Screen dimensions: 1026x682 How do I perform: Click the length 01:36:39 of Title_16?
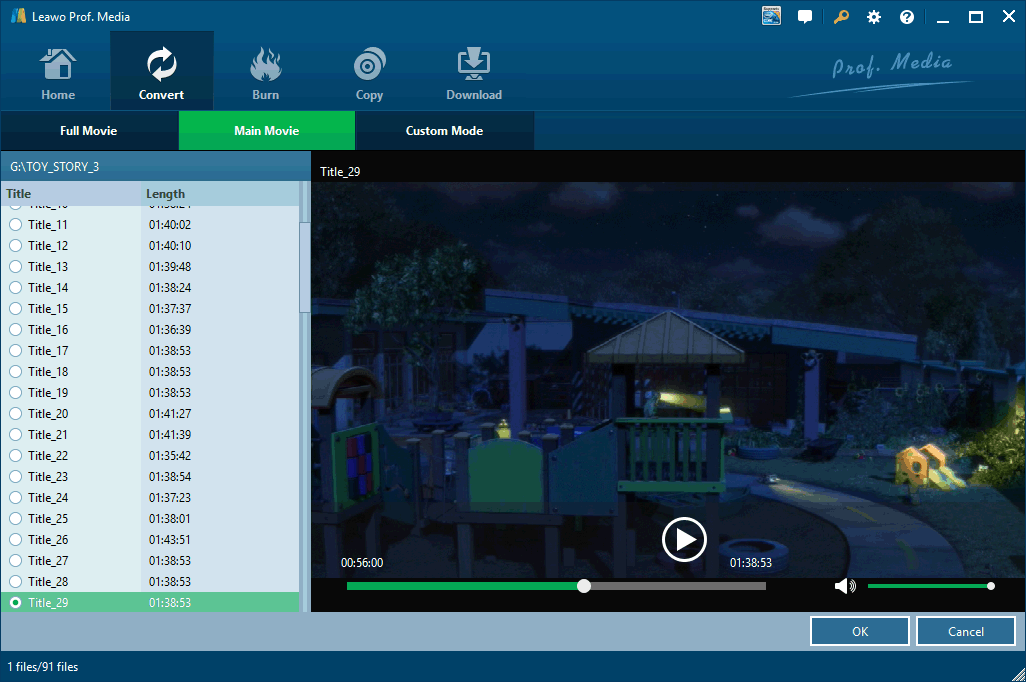point(170,329)
